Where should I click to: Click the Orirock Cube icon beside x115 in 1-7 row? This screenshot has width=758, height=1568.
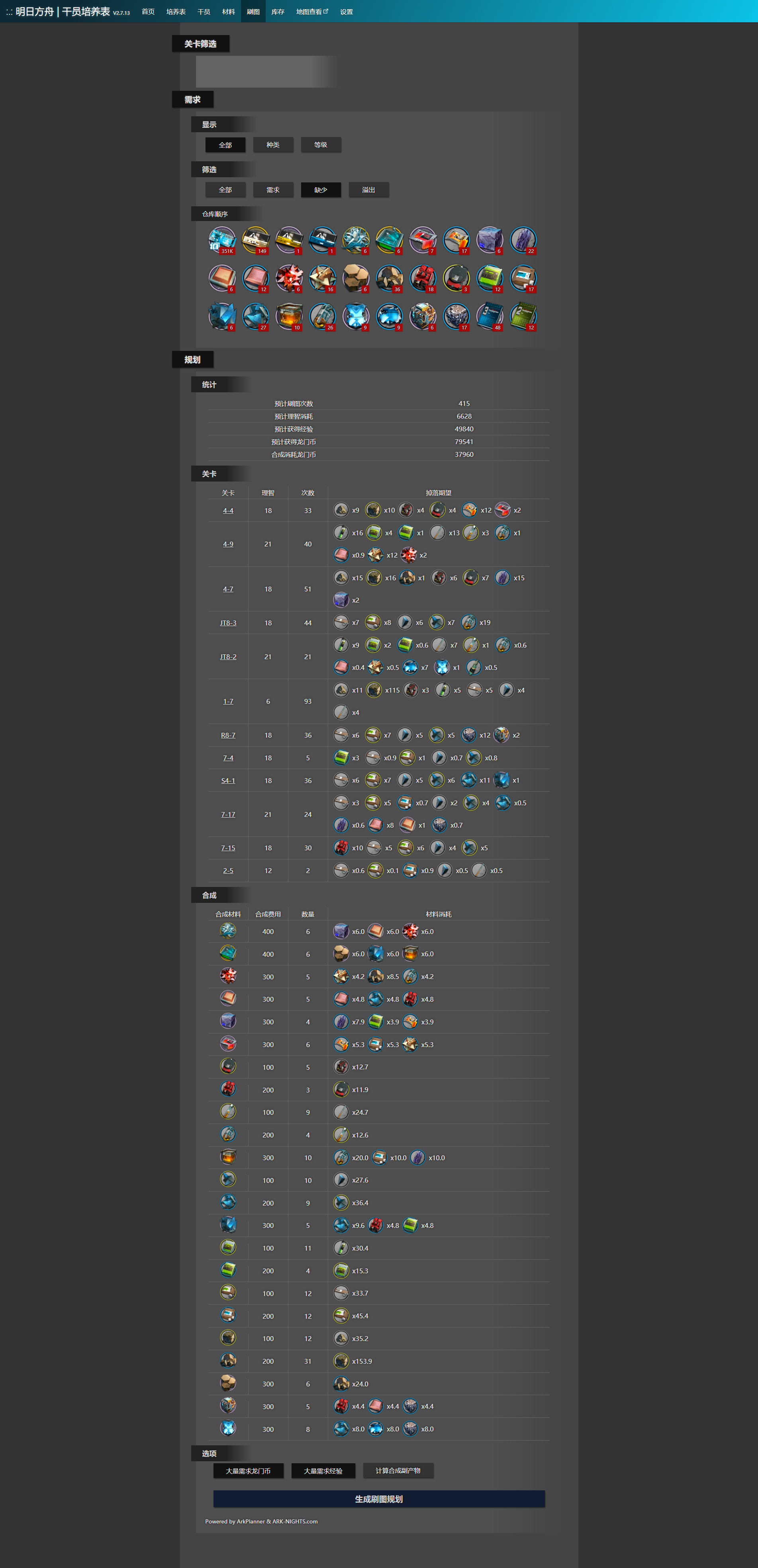click(x=374, y=690)
